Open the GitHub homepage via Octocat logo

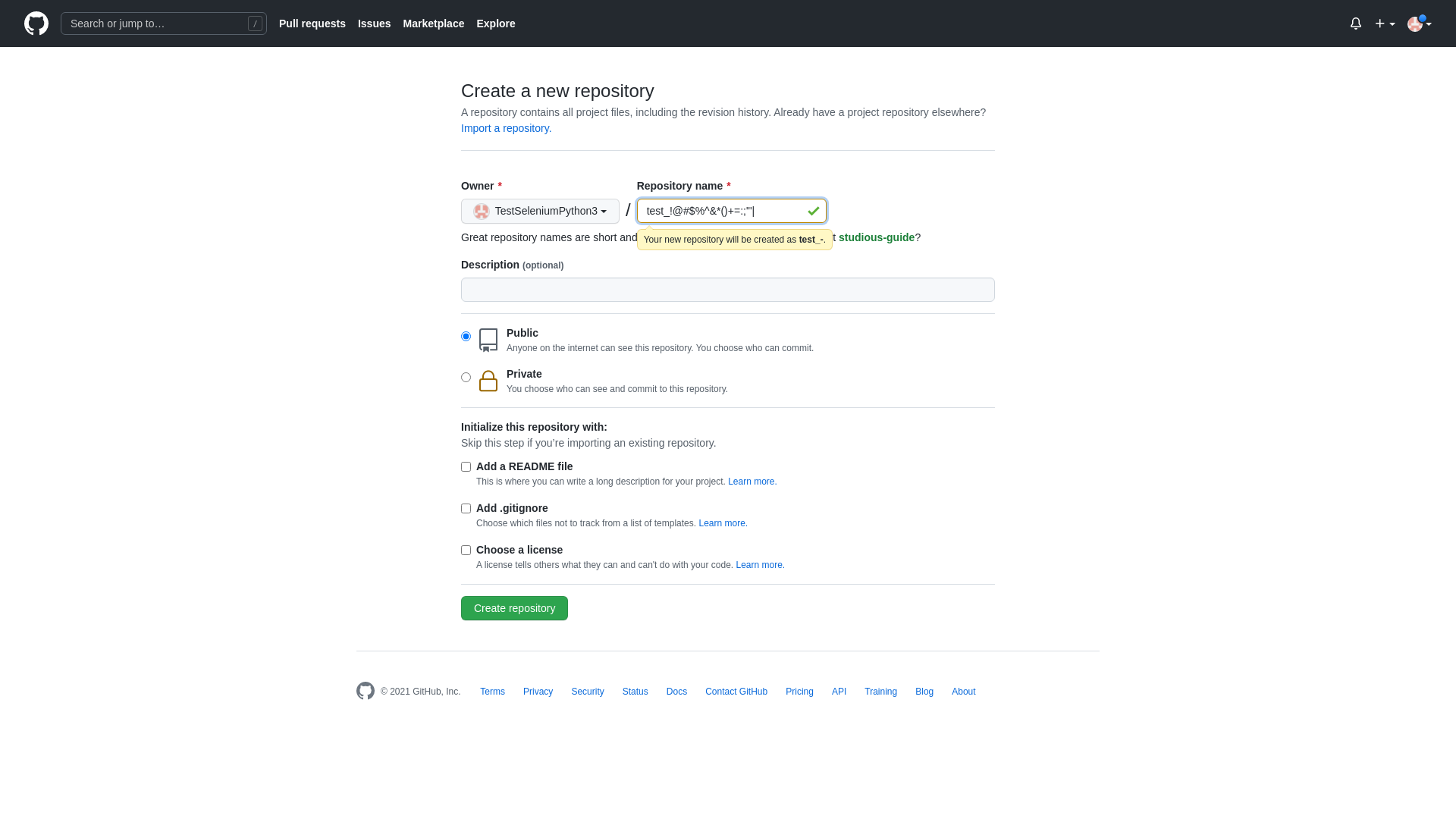(36, 24)
